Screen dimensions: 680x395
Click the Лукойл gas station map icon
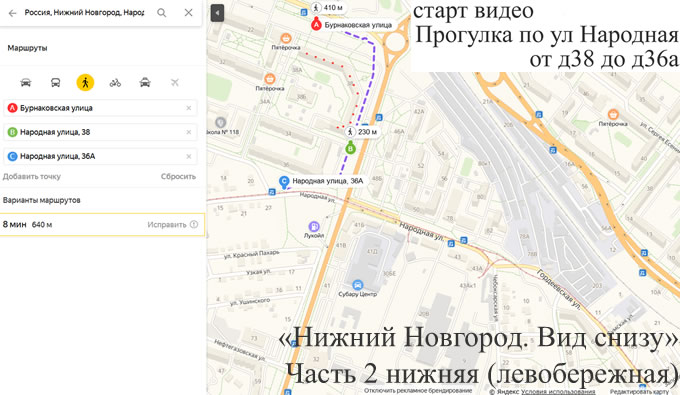[314, 226]
